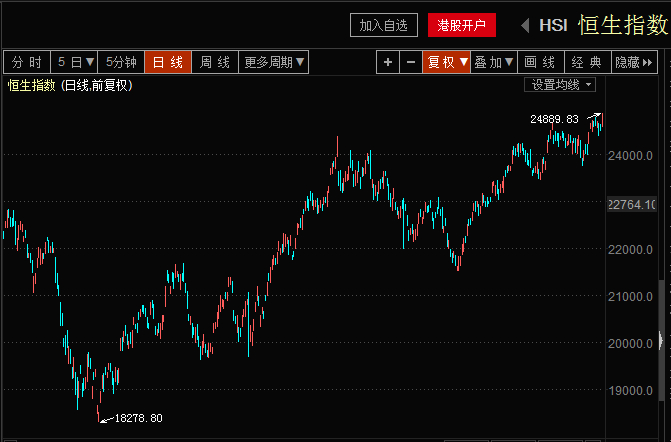Screen dimensions: 671x442
Task: Open the 复权 adjustment dropdown
Action: 446,62
